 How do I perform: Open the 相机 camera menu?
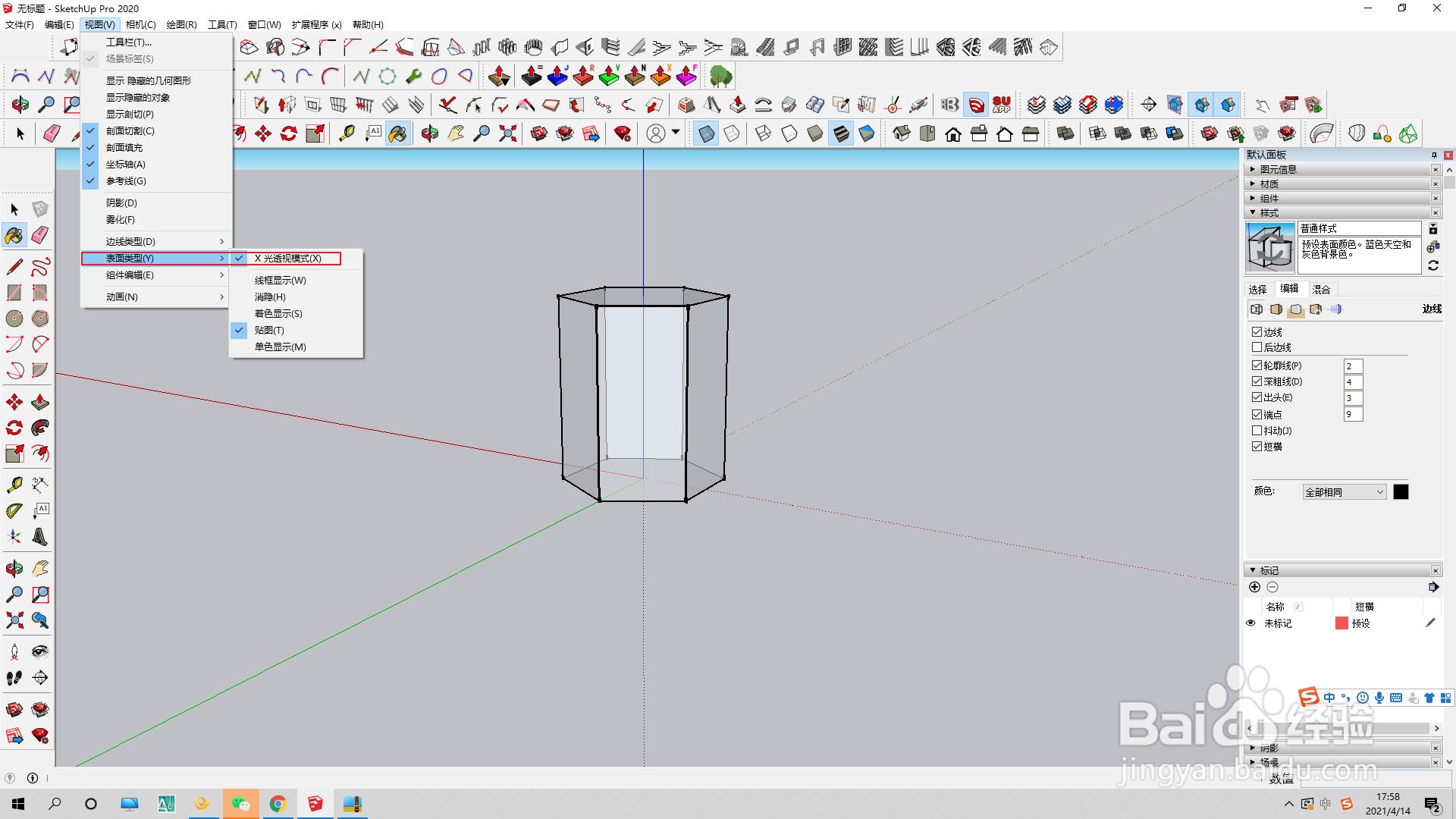click(140, 24)
